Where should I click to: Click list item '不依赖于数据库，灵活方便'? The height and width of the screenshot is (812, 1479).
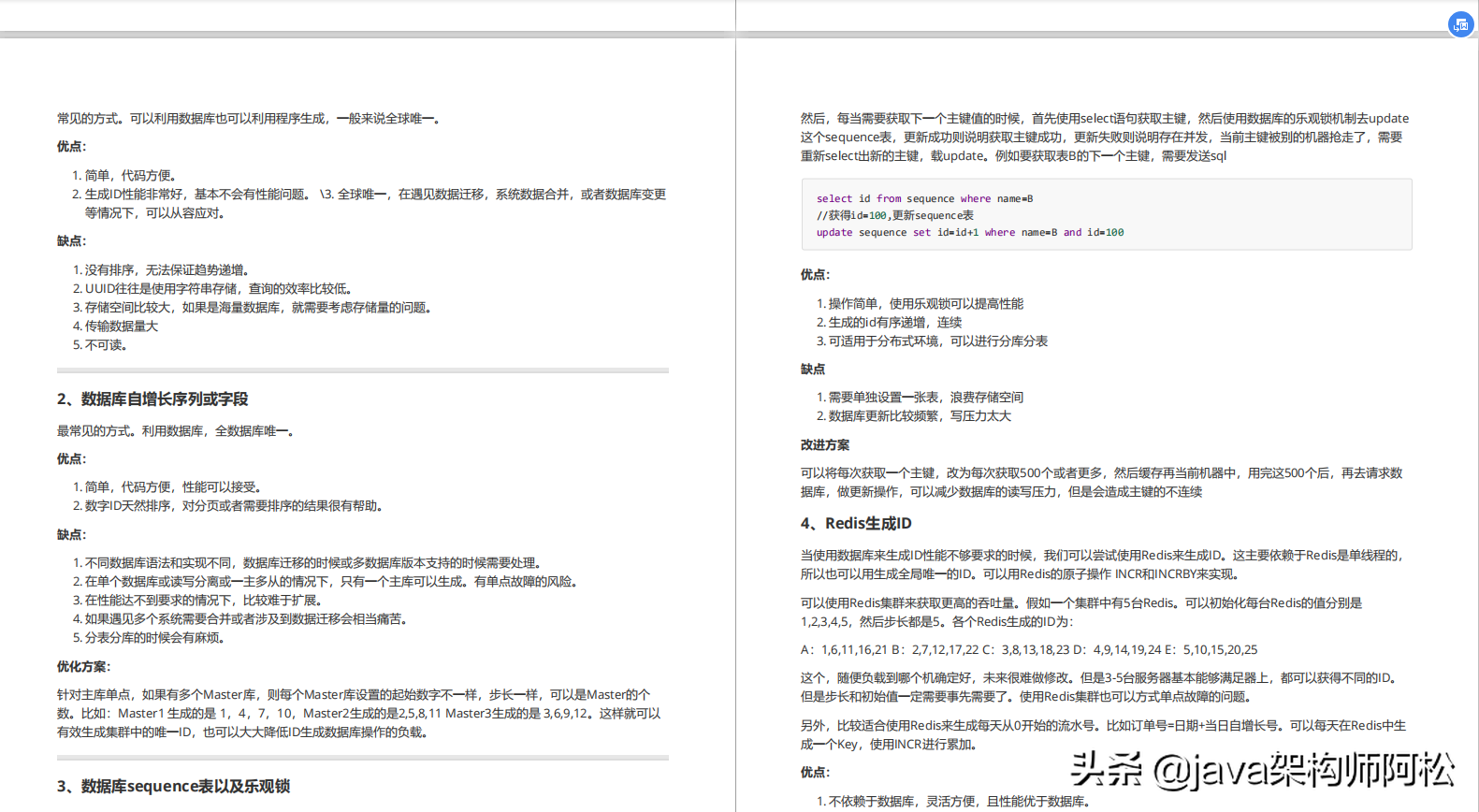coord(953,801)
